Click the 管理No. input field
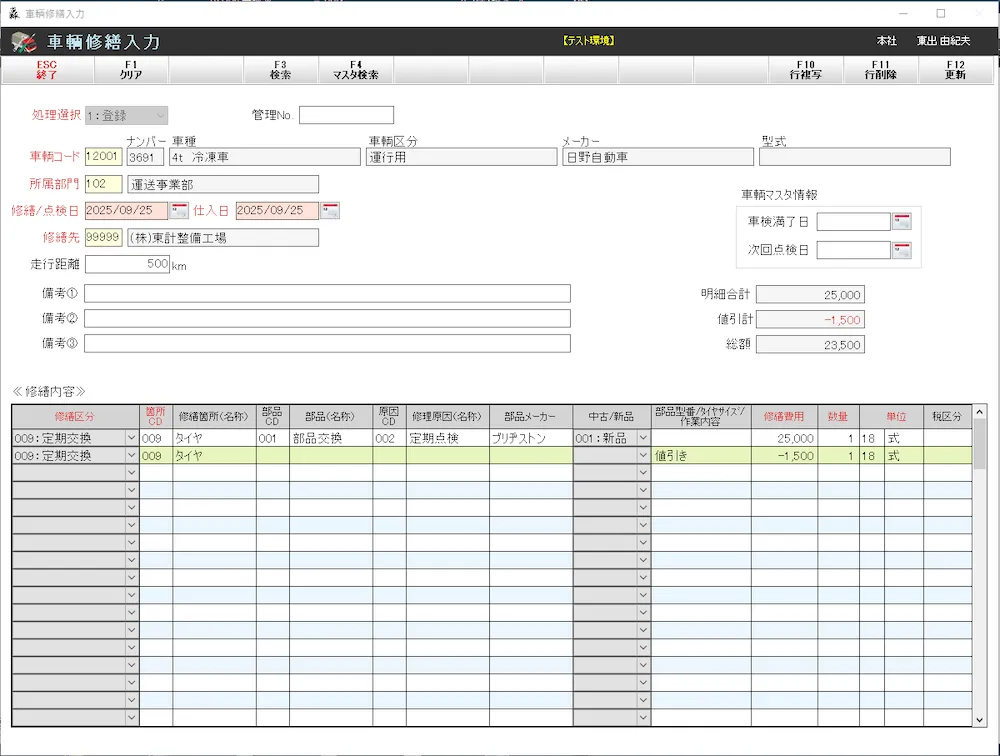Image resolution: width=1000 pixels, height=756 pixels. [x=346, y=115]
